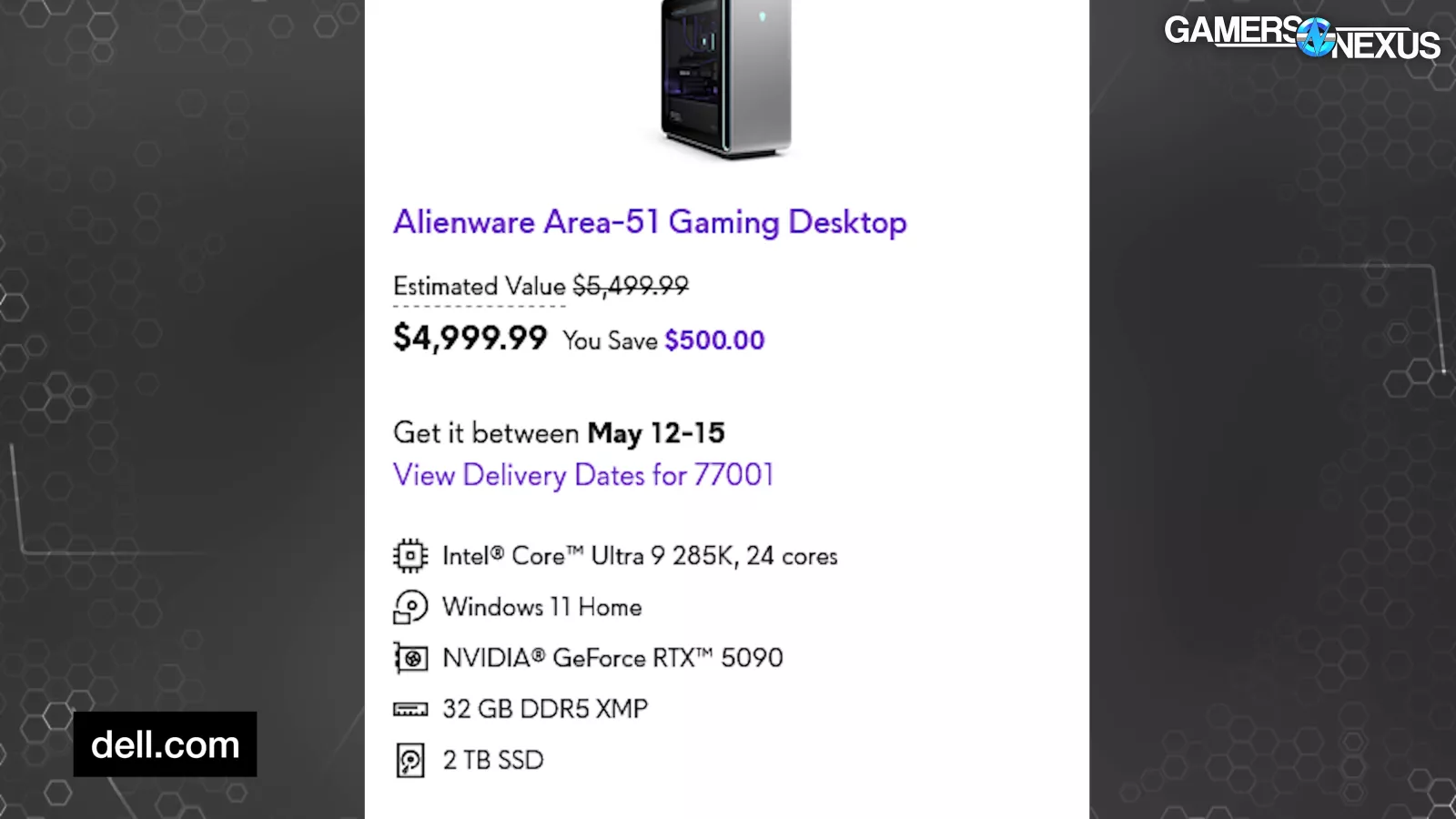Select the 32 GB DDR5 XMP spec text
The height and width of the screenshot is (819, 1456).
545,709
